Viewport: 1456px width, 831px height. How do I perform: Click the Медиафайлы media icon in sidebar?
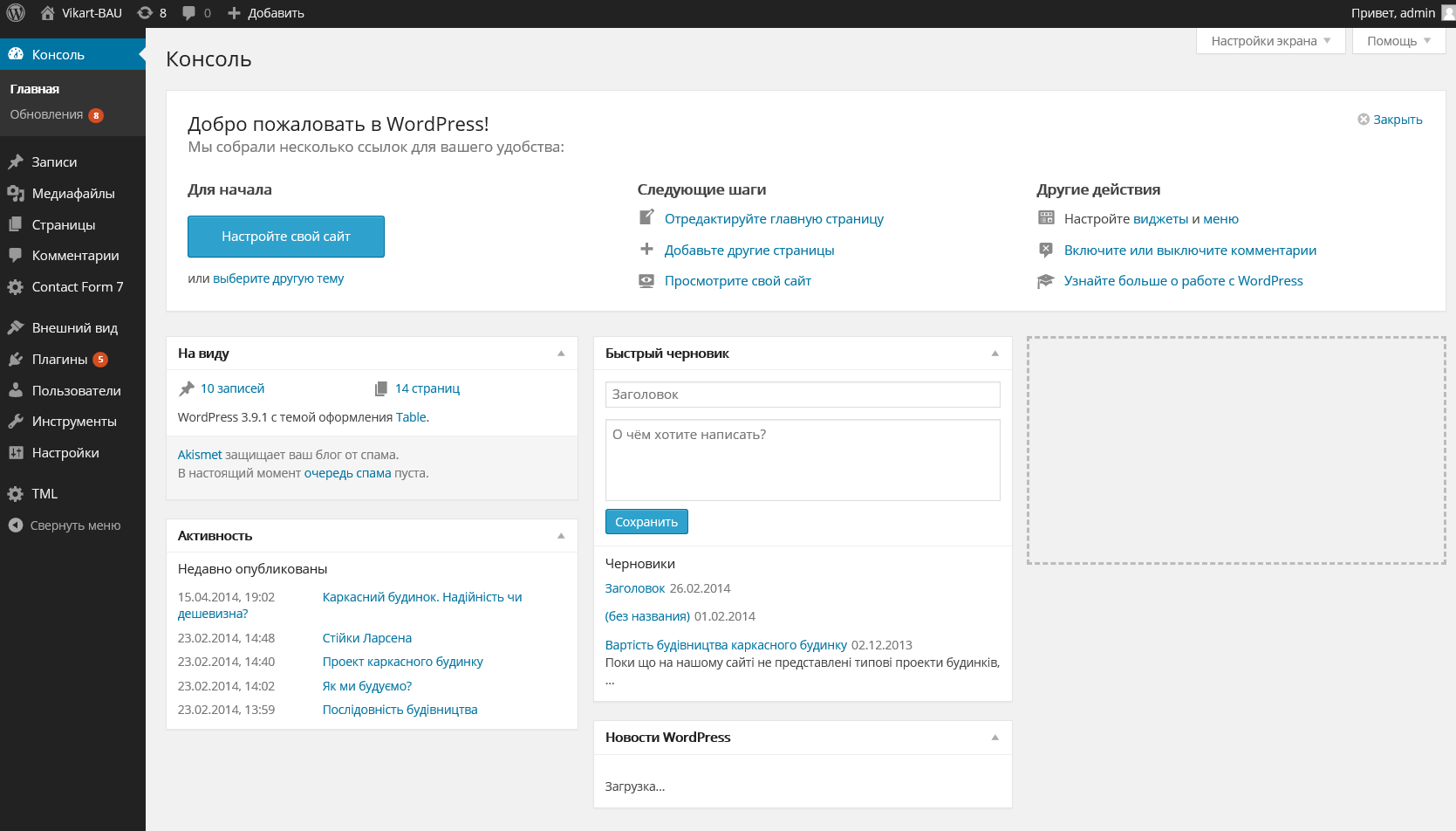pos(16,194)
